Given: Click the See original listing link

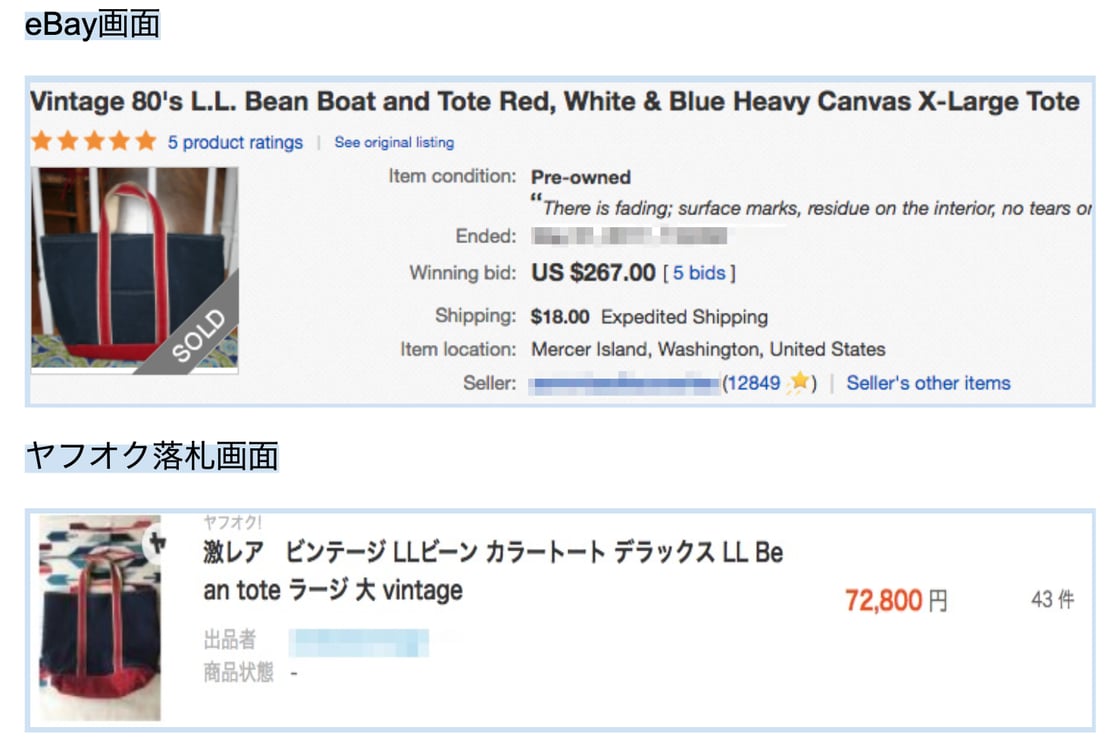Looking at the screenshot, I should 394,142.
